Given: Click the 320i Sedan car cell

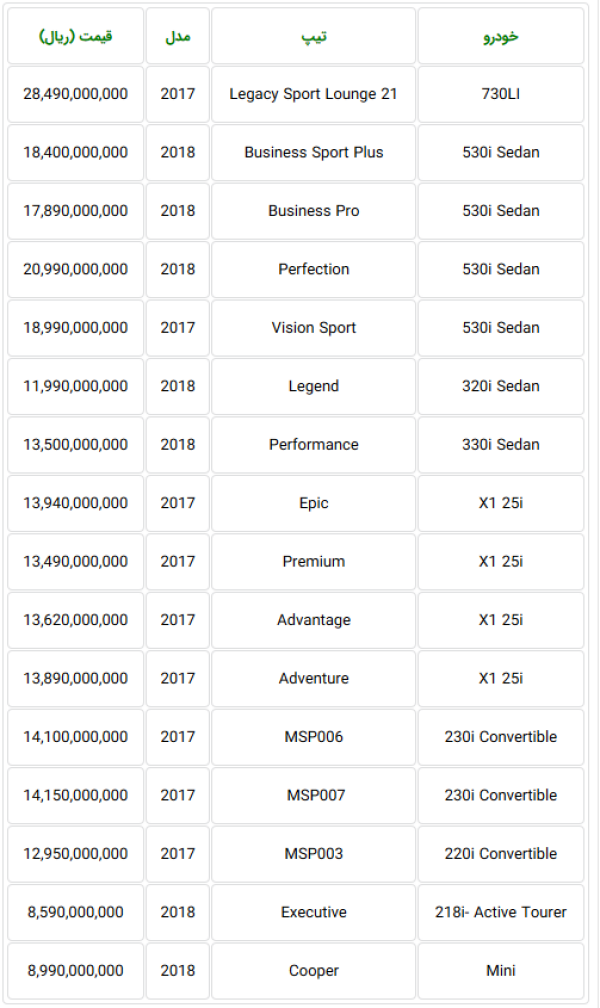Looking at the screenshot, I should point(501,386).
